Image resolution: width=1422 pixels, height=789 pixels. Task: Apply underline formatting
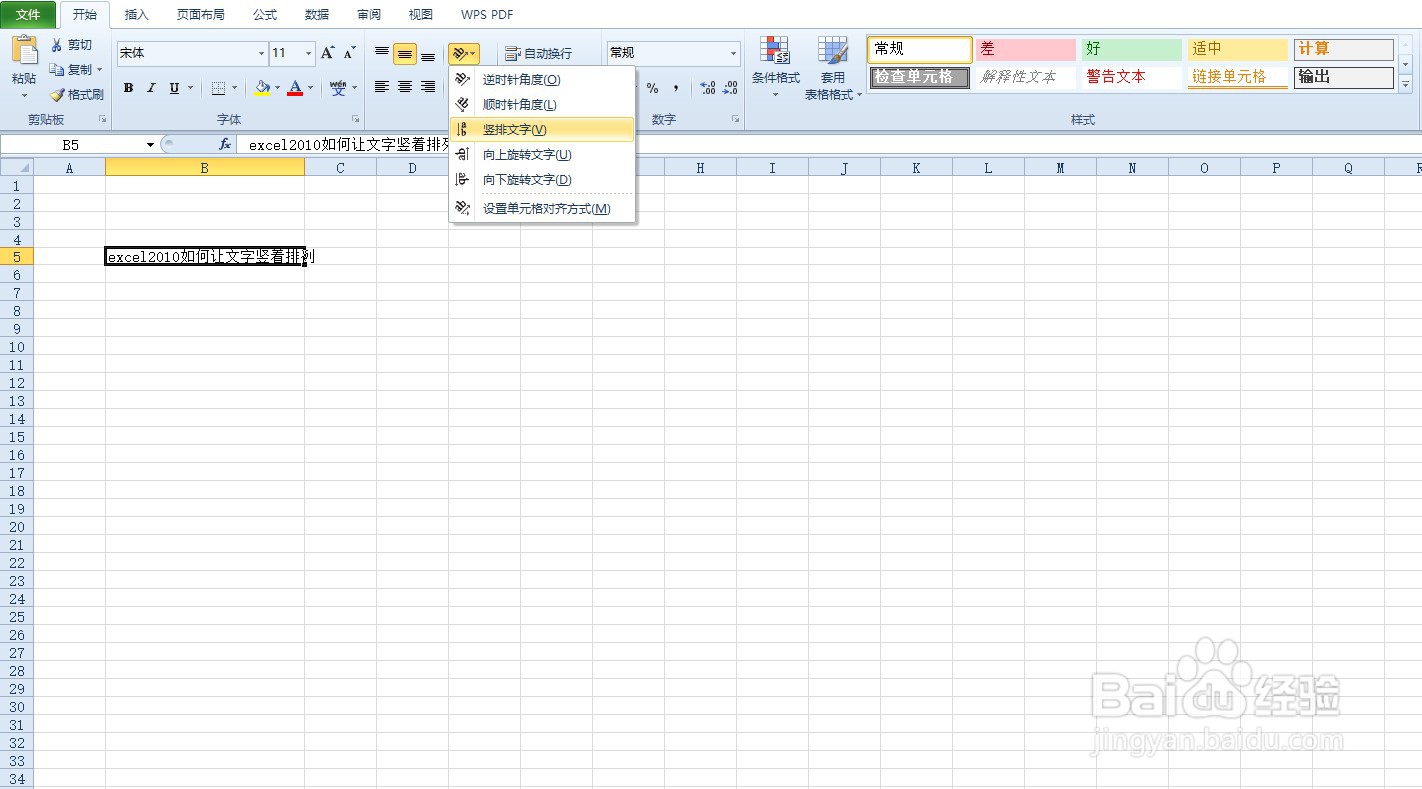pyautogui.click(x=172, y=88)
